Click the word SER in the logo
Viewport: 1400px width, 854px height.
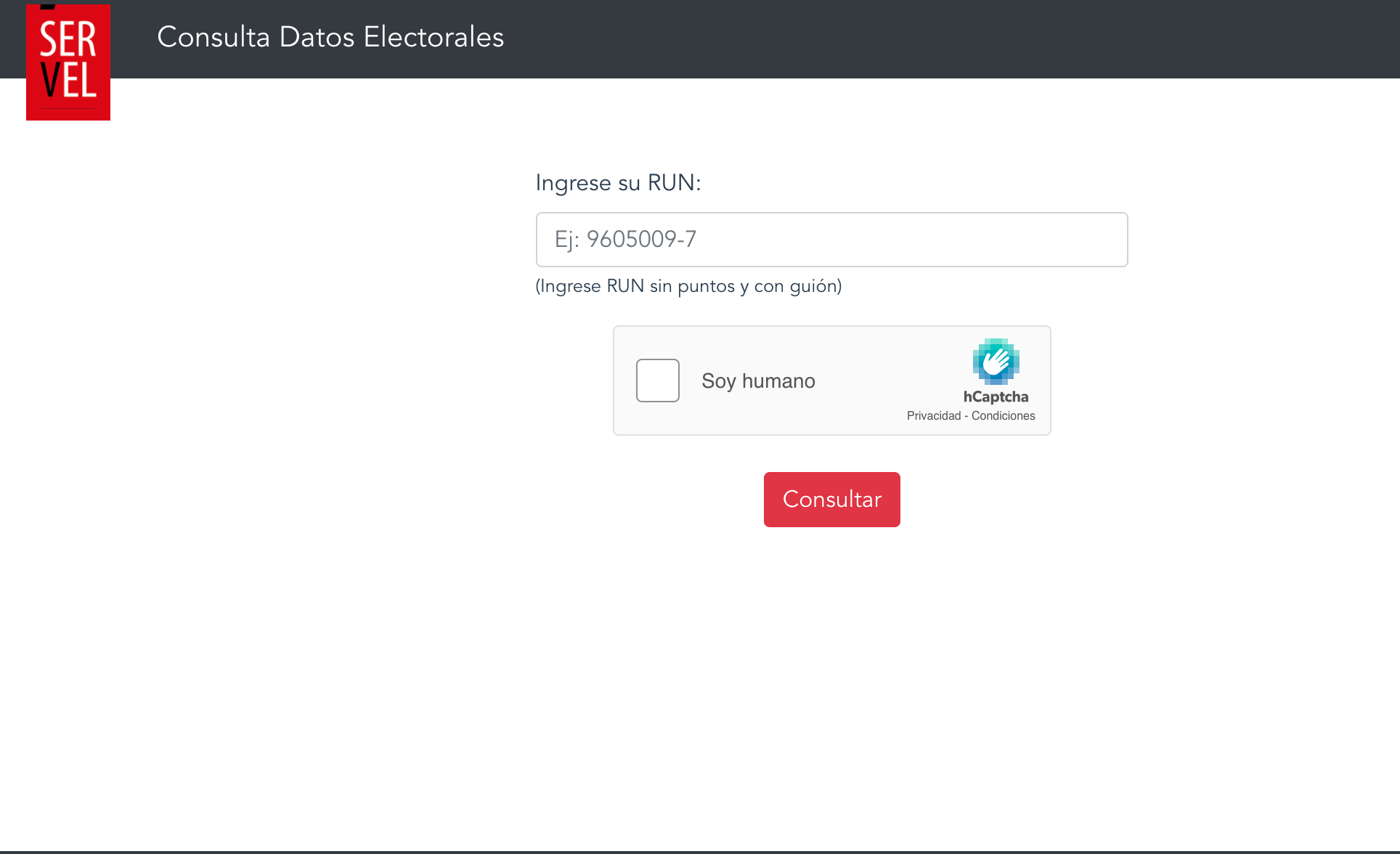tap(68, 39)
